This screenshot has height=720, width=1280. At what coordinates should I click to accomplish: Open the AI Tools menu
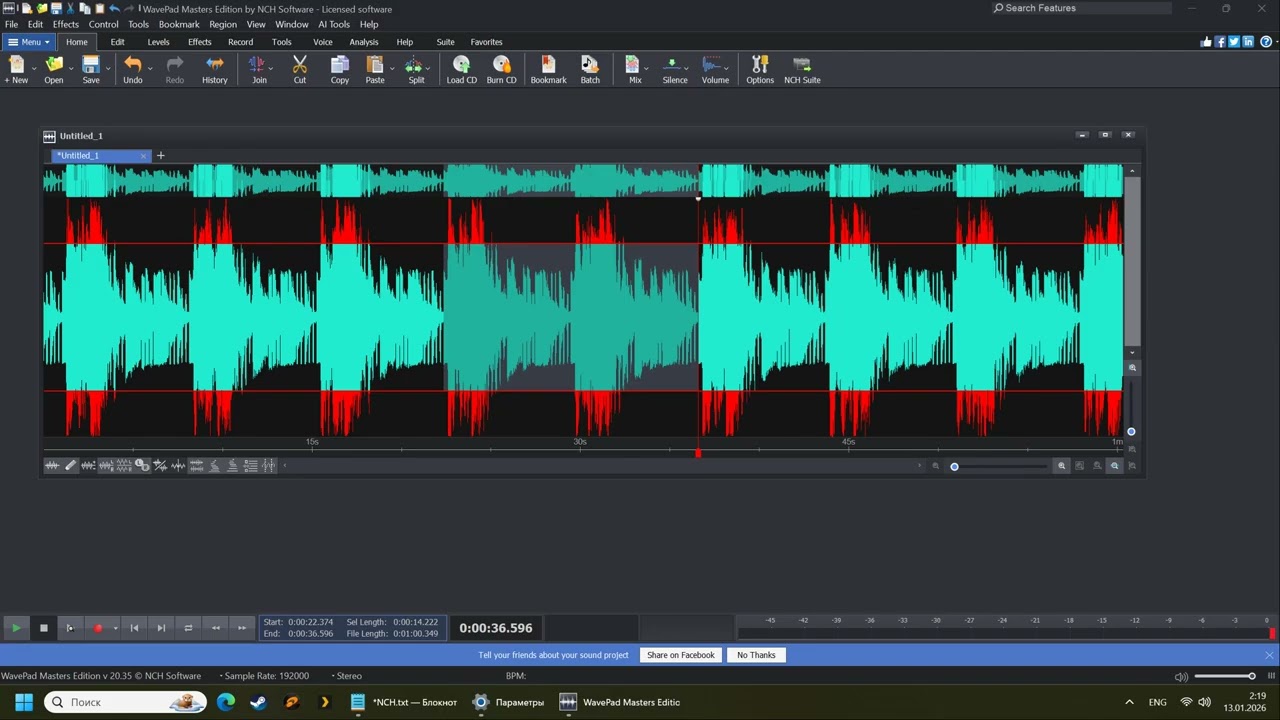334,24
